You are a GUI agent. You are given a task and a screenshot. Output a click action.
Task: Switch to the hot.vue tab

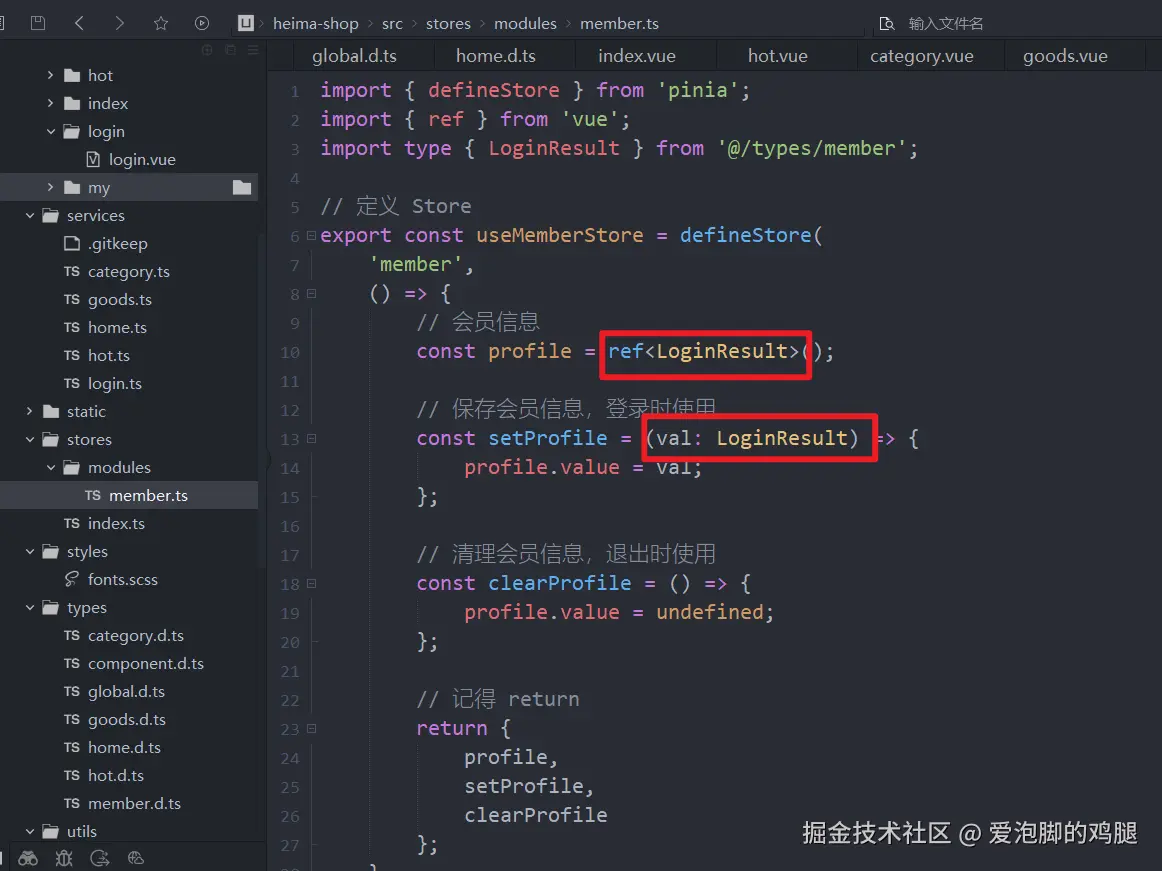(777, 56)
